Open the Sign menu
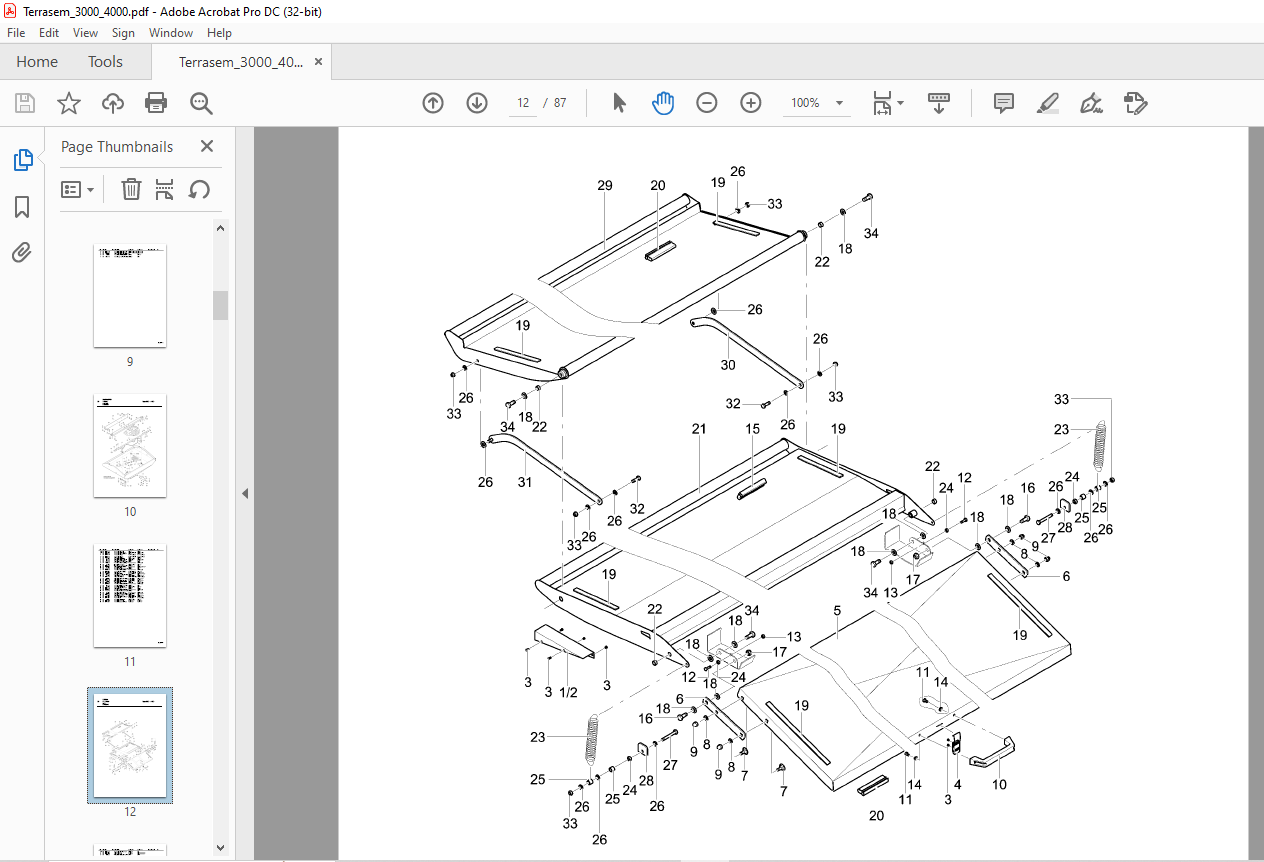Viewport: 1264px width, 862px height. 123,33
